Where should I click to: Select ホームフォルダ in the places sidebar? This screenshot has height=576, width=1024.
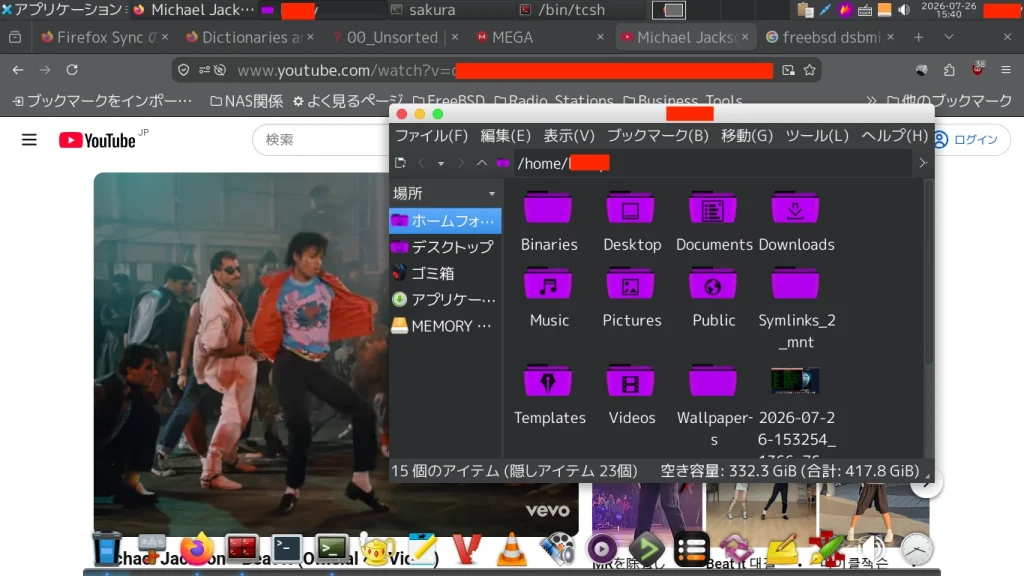point(445,221)
